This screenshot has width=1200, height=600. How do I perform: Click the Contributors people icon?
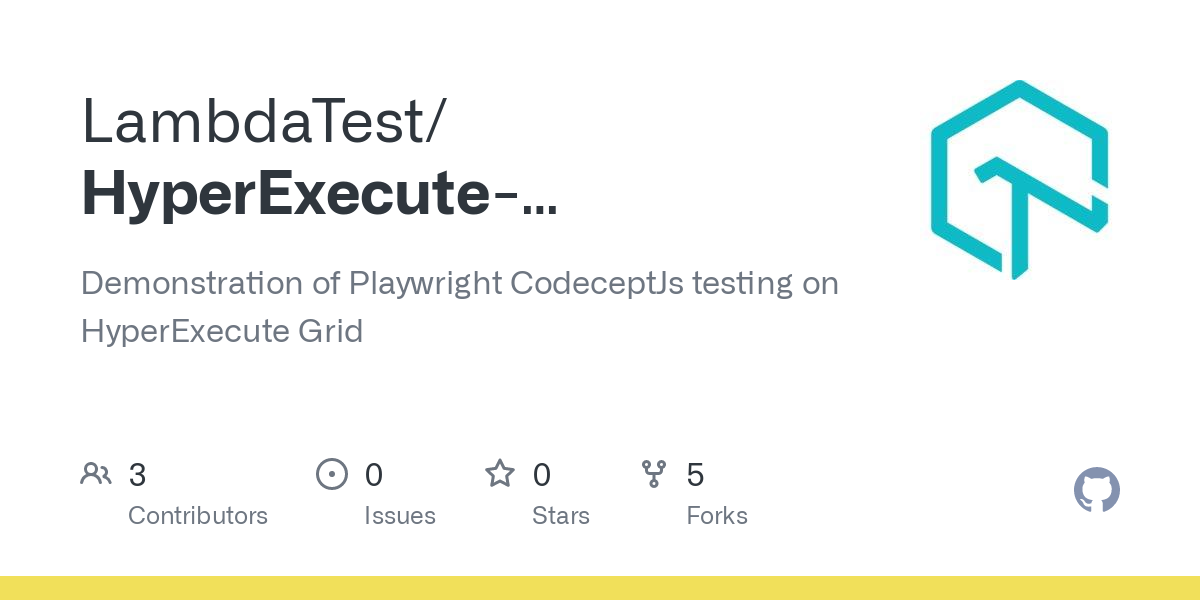(96, 473)
